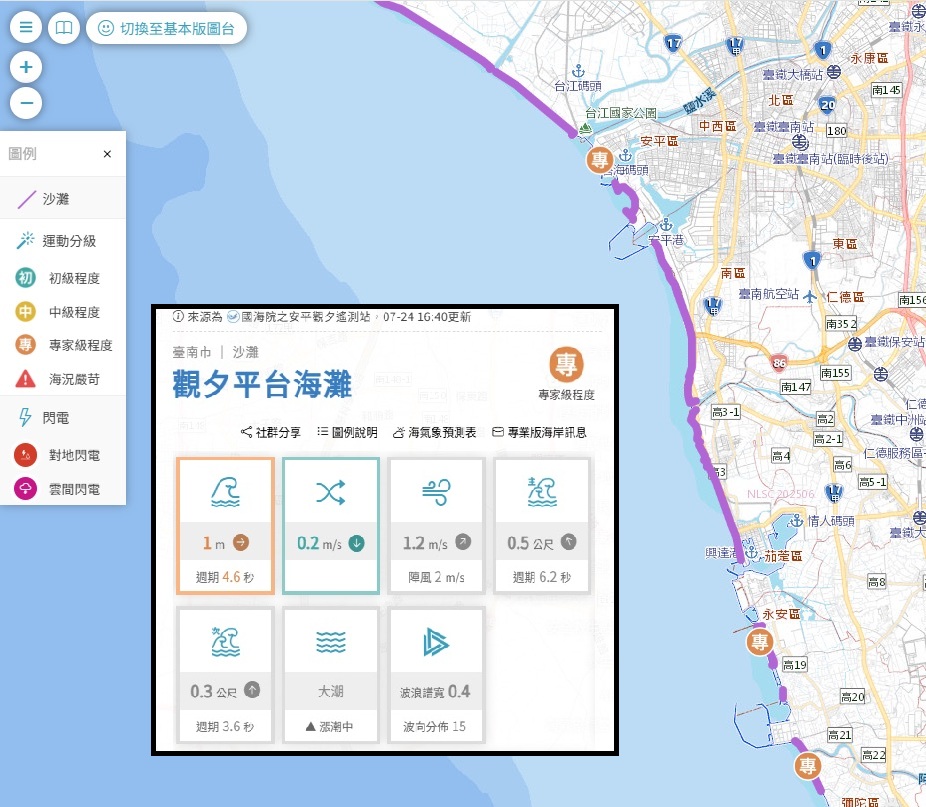The height and width of the screenshot is (807, 926).
Task: Zoom out of the map
Action: tap(26, 103)
